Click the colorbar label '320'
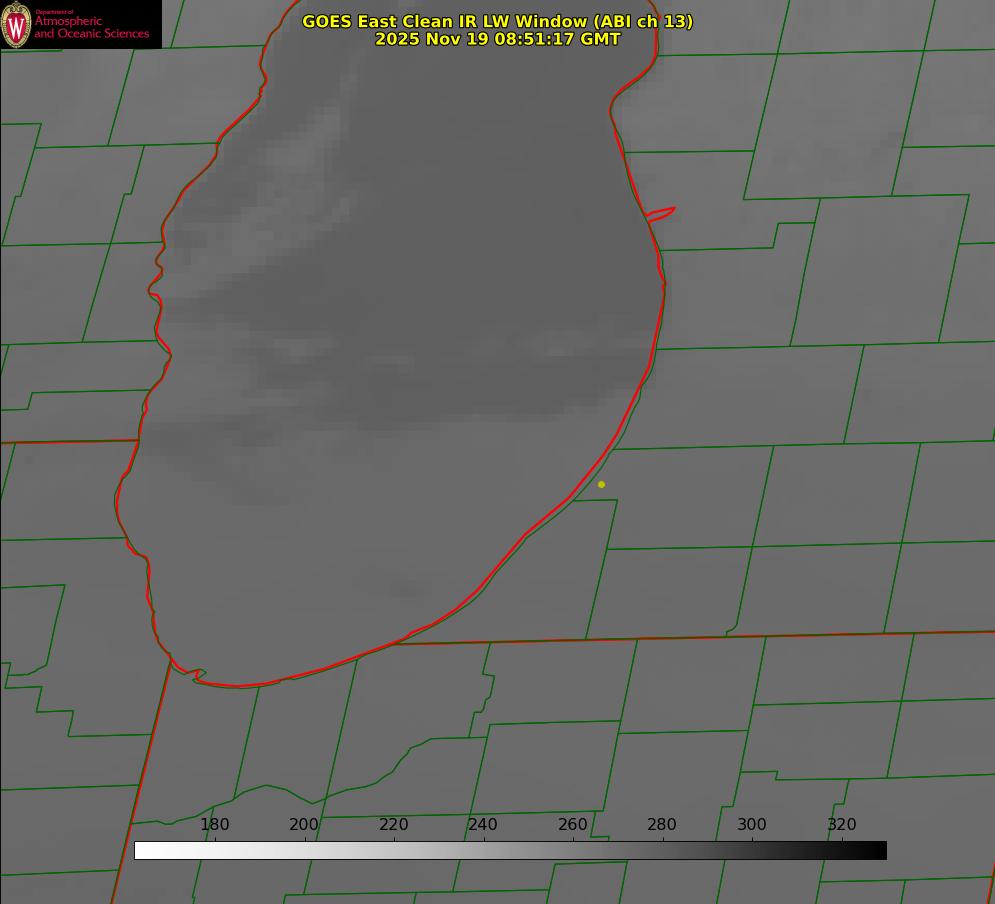This screenshot has height=904, width=995. [842, 824]
